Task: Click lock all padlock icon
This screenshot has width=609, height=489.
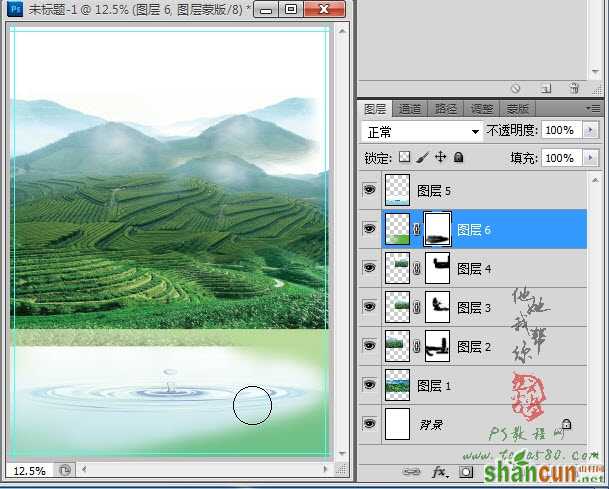Action: [x=459, y=157]
